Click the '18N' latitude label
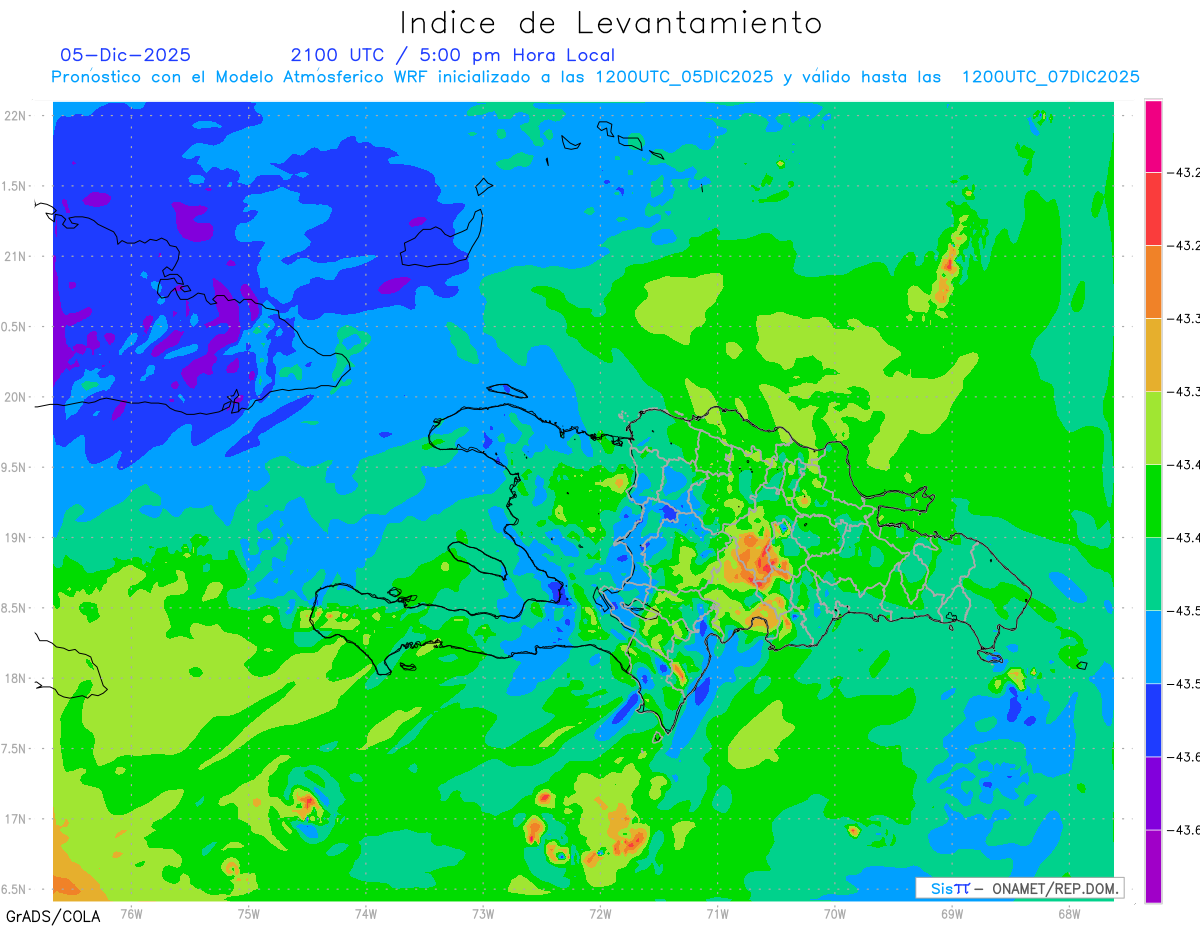This screenshot has height=927, width=1200. tap(17, 679)
